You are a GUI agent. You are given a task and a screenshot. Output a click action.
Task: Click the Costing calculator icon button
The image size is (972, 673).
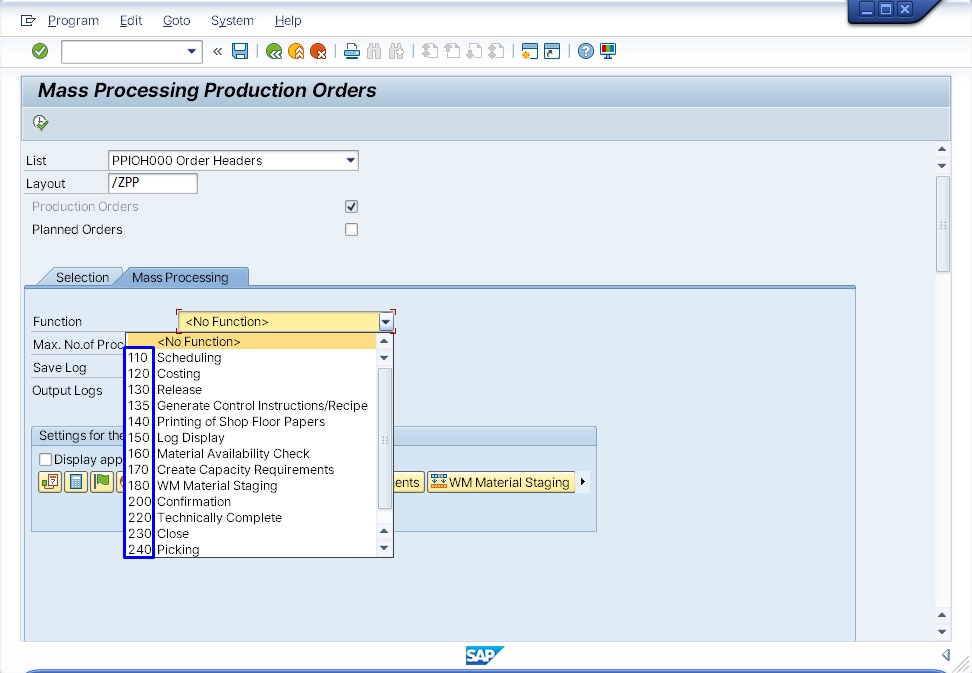pyautogui.click(x=76, y=482)
